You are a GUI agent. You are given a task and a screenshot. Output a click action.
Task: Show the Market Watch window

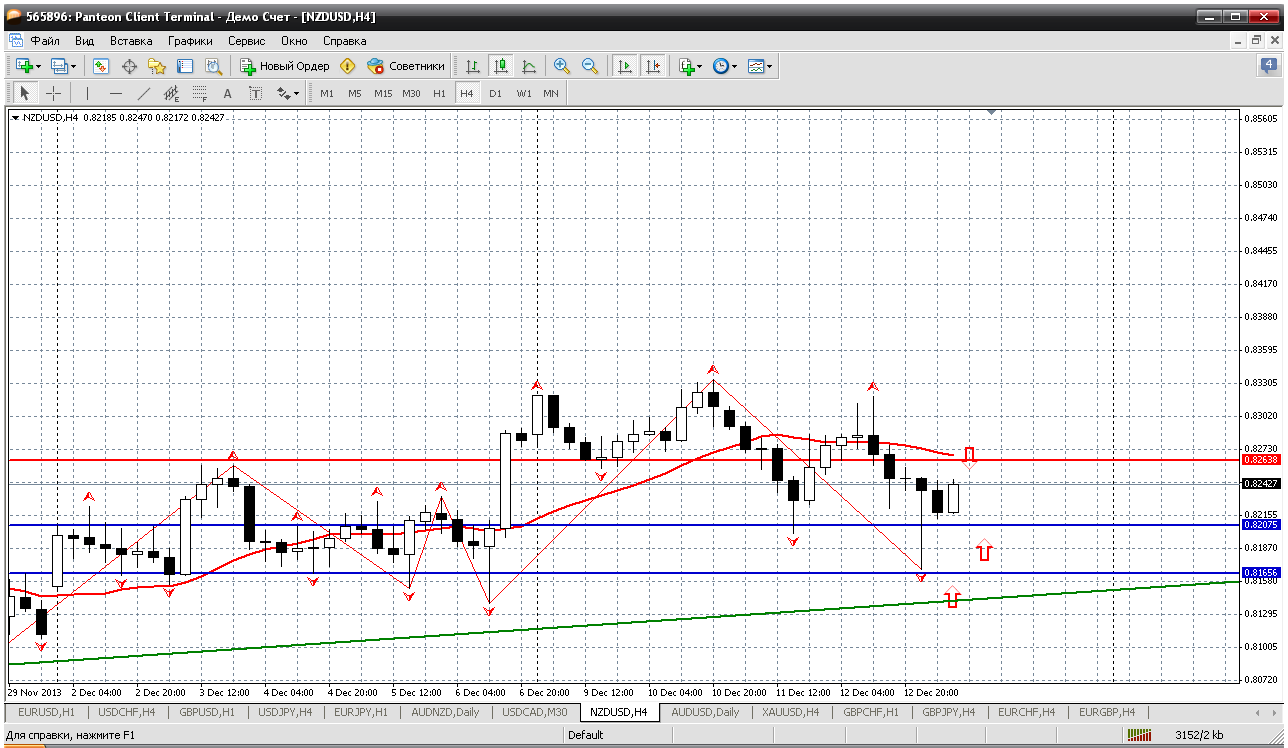pos(101,66)
